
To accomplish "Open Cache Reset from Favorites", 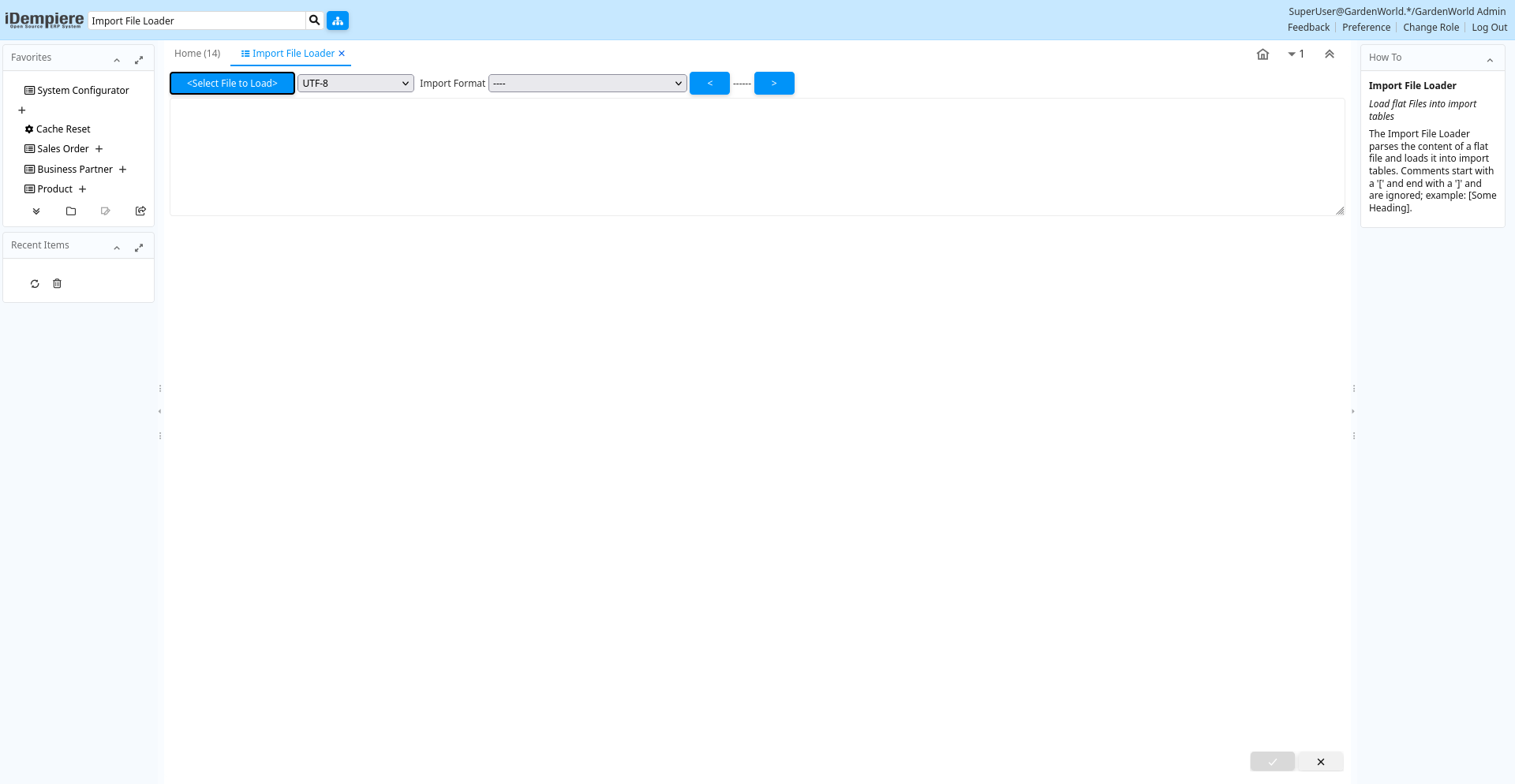I will 63,129.
